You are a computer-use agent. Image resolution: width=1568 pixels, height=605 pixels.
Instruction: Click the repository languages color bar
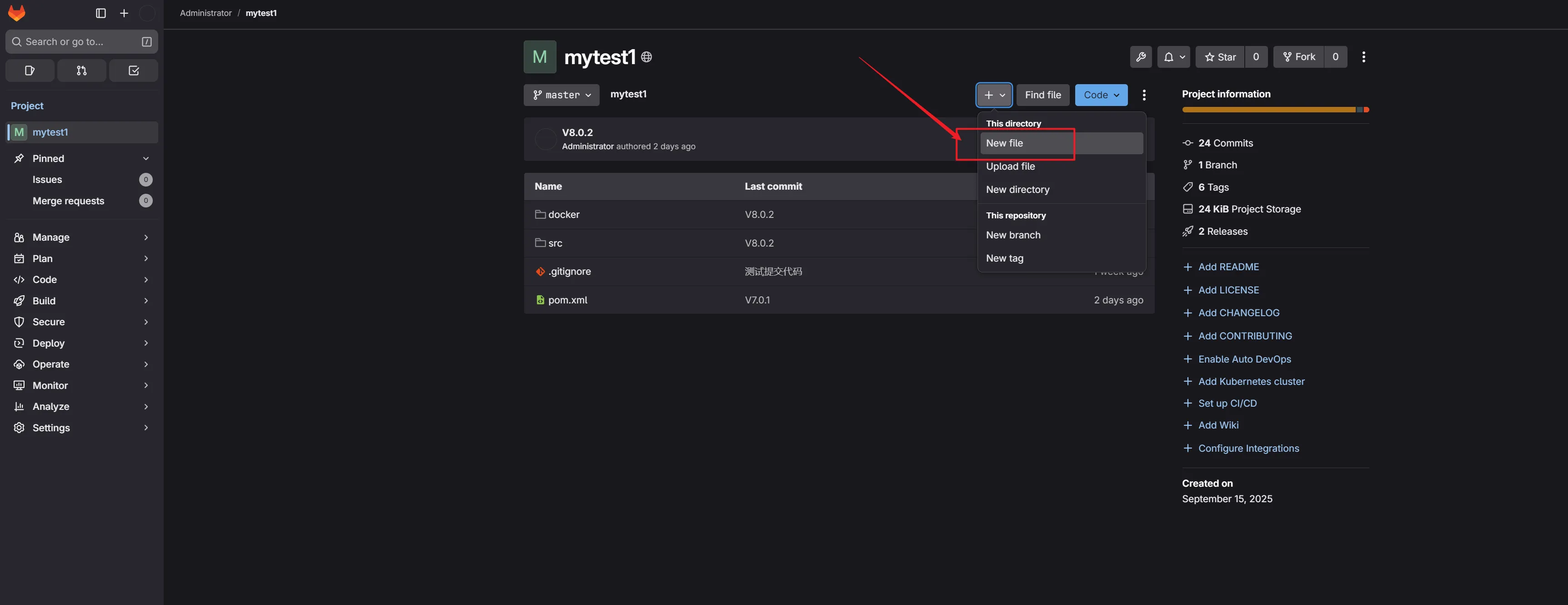(x=1275, y=110)
